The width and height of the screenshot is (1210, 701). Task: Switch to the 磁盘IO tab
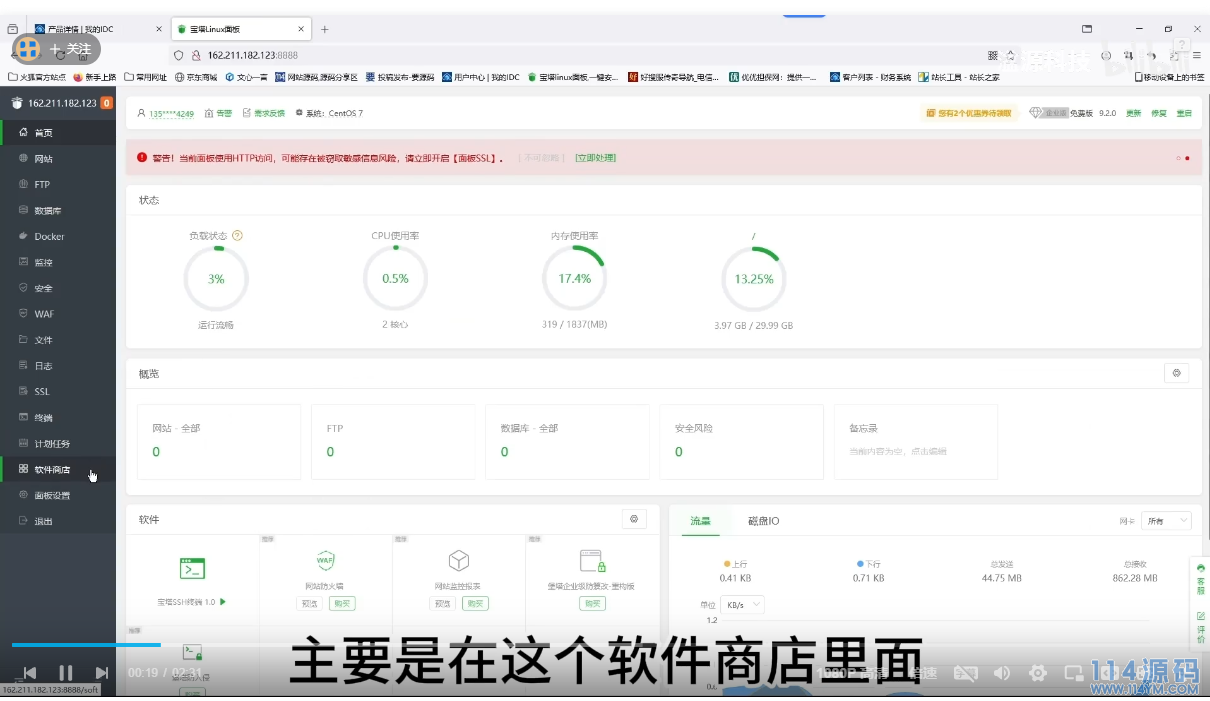[763, 521]
